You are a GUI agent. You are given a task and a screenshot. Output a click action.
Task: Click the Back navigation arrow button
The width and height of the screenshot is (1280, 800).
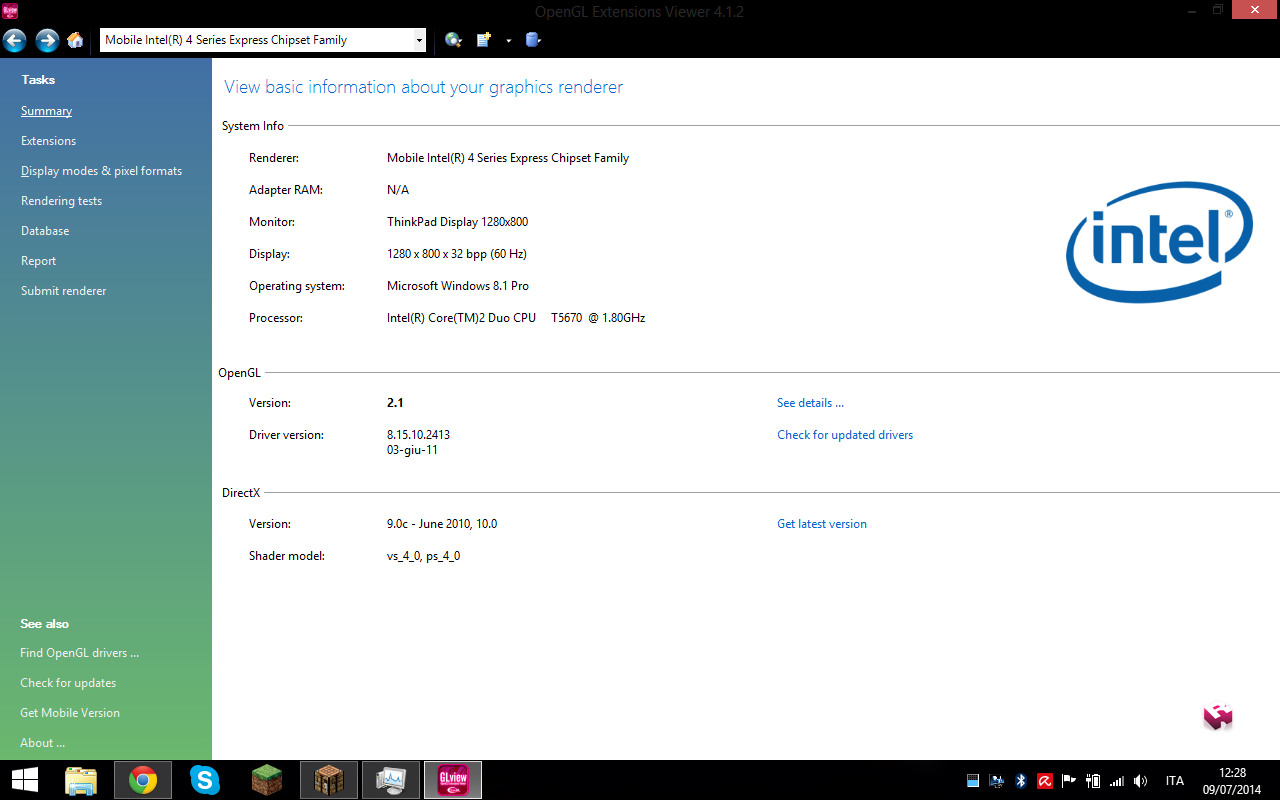(x=15, y=40)
